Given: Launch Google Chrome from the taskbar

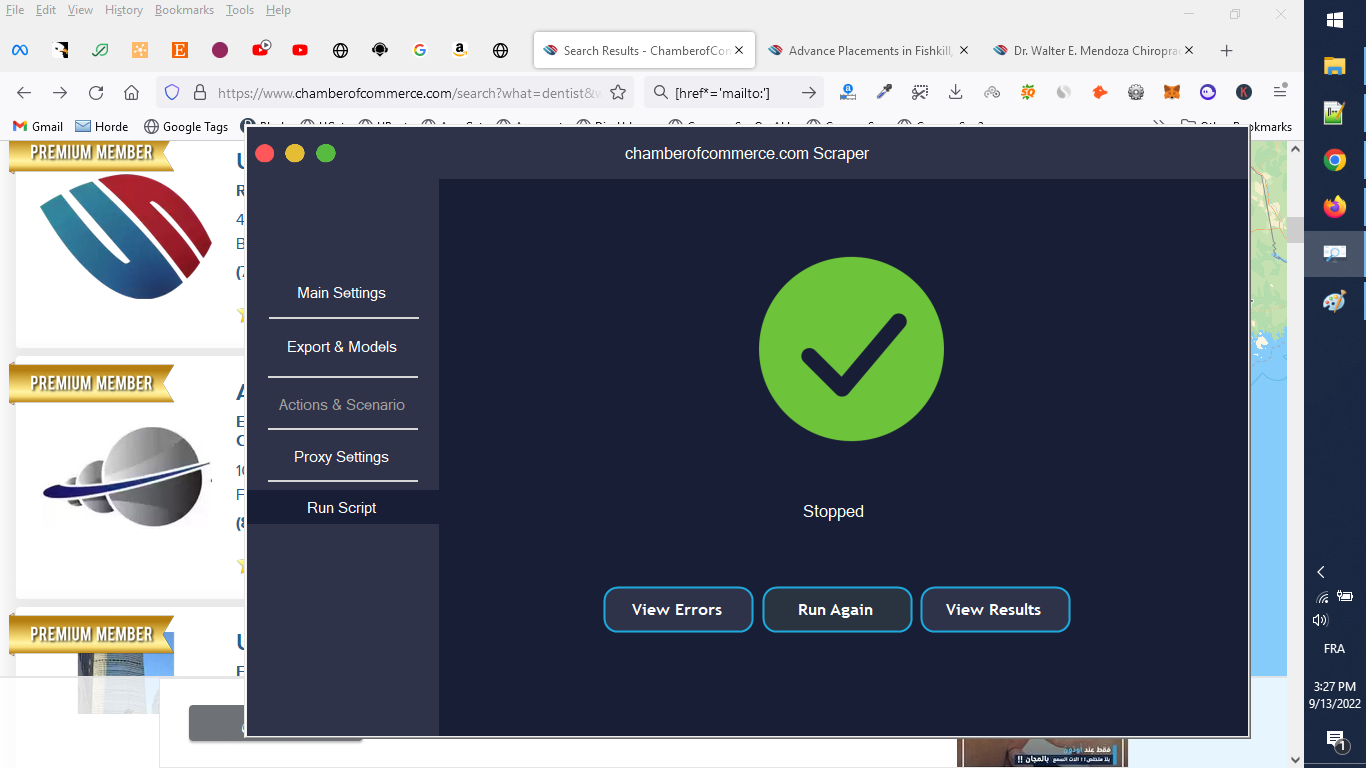Looking at the screenshot, I should click(1335, 160).
